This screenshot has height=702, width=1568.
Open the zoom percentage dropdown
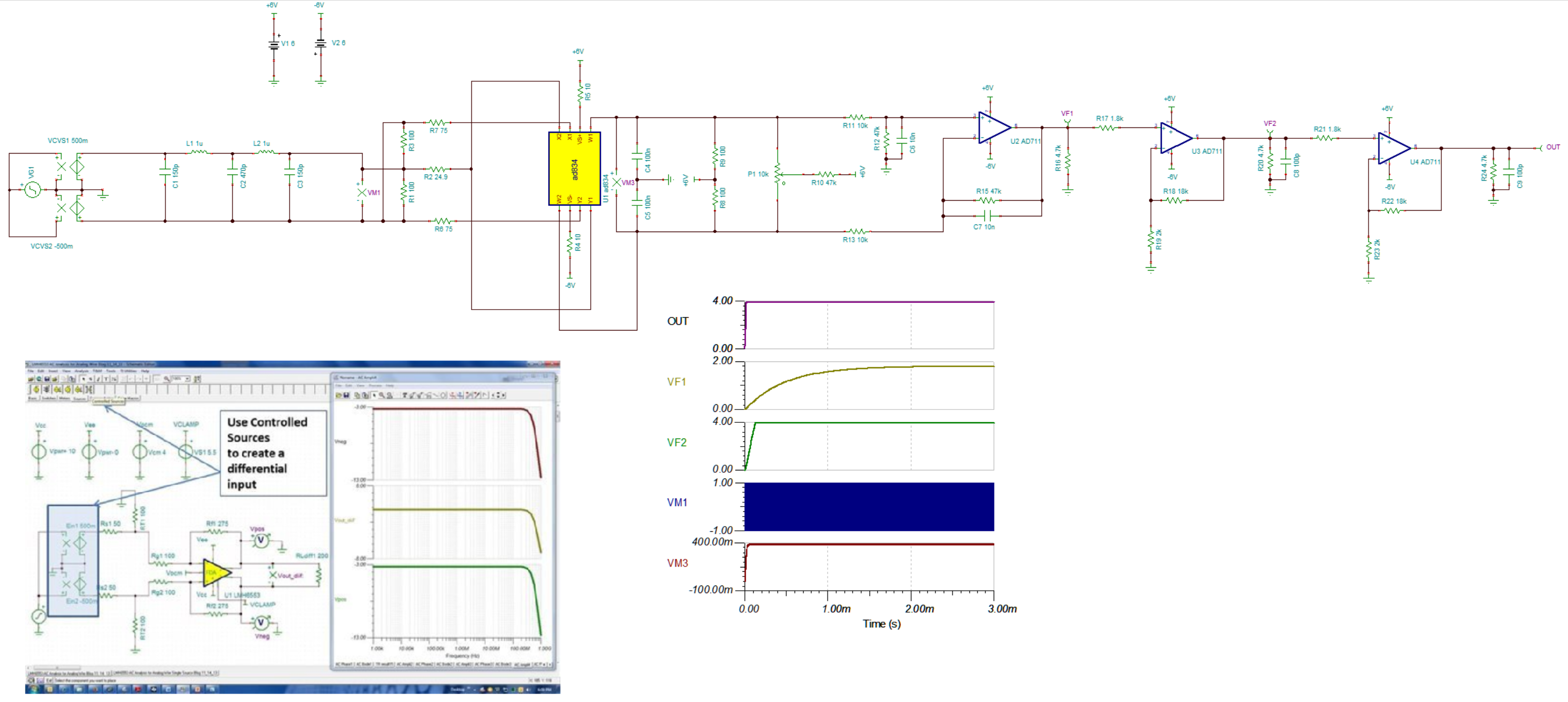click(x=187, y=379)
